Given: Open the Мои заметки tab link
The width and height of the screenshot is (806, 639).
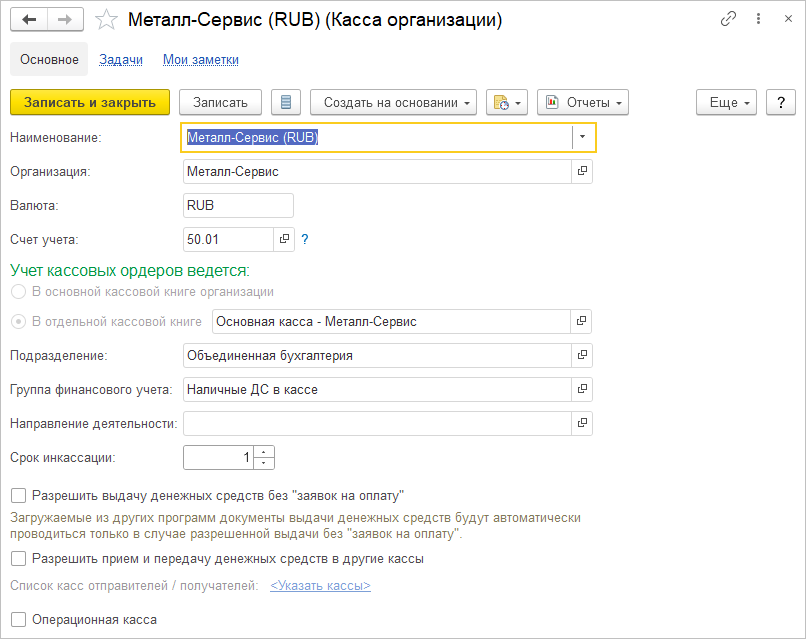Looking at the screenshot, I should click(x=201, y=60).
